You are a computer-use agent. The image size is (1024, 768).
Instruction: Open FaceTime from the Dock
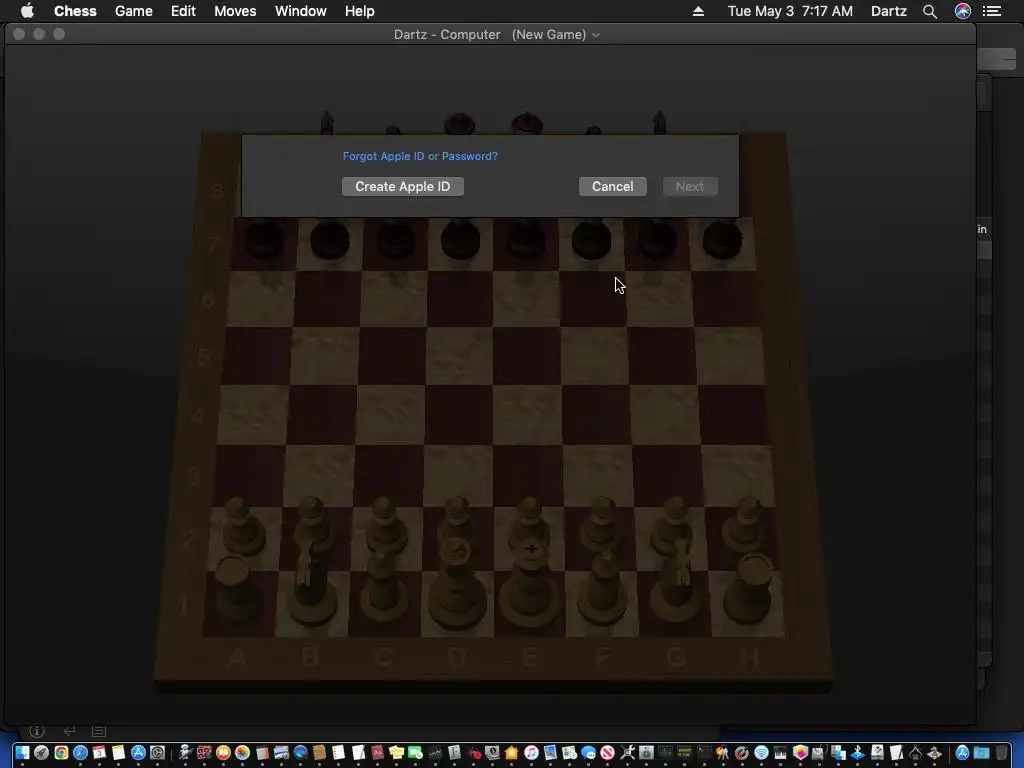coord(415,752)
